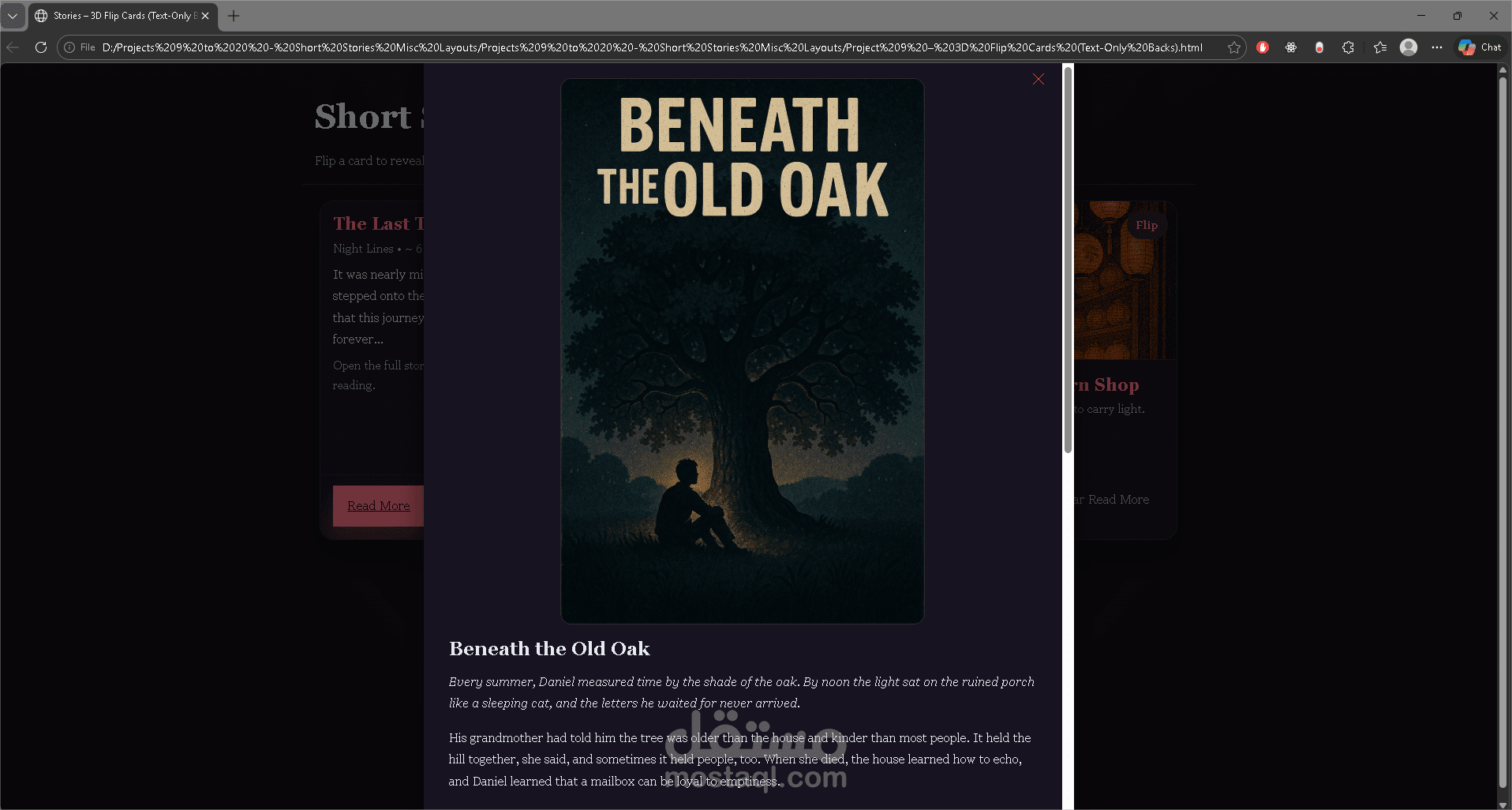This screenshot has width=1512, height=810.
Task: Click the italic 'Every summer, Daniel' paragraph
Action: tap(742, 692)
